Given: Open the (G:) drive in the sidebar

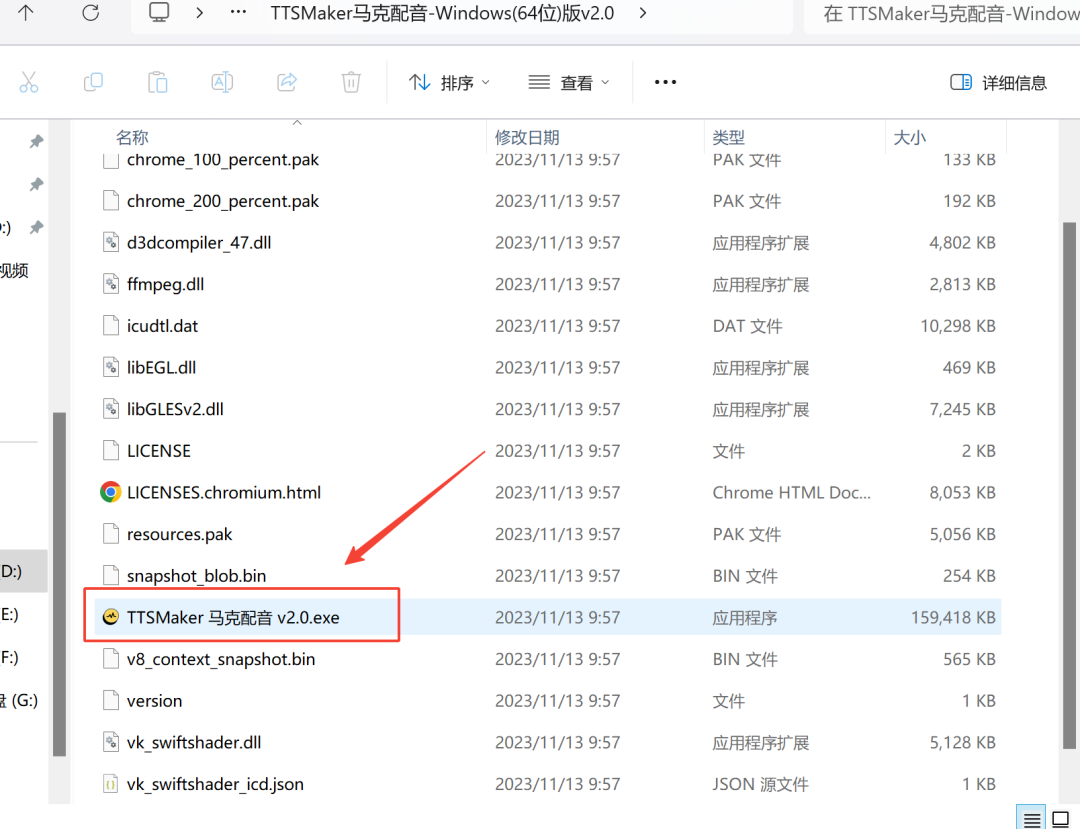Looking at the screenshot, I should [19, 701].
